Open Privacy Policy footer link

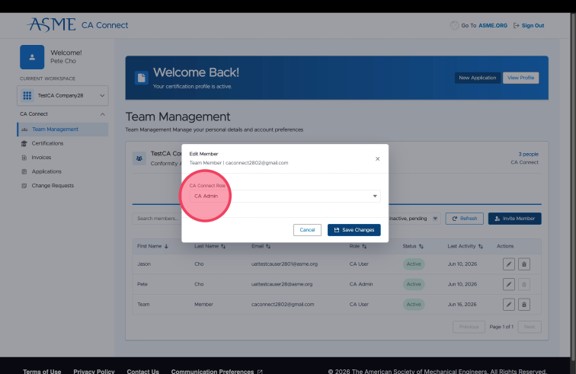click(94, 371)
